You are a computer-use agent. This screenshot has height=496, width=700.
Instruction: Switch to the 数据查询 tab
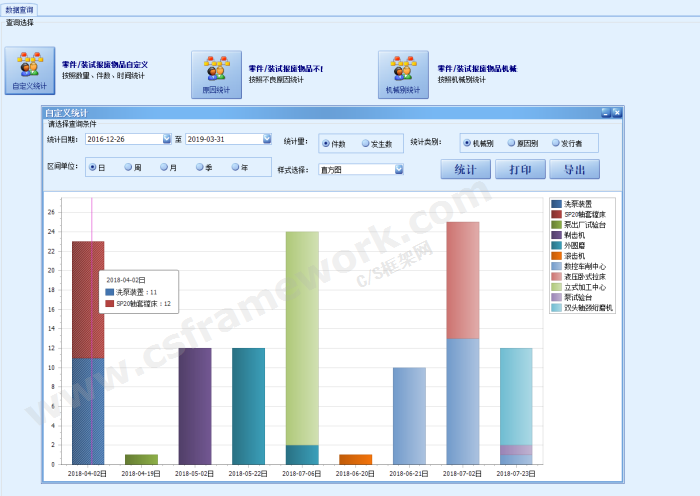[x=20, y=9]
